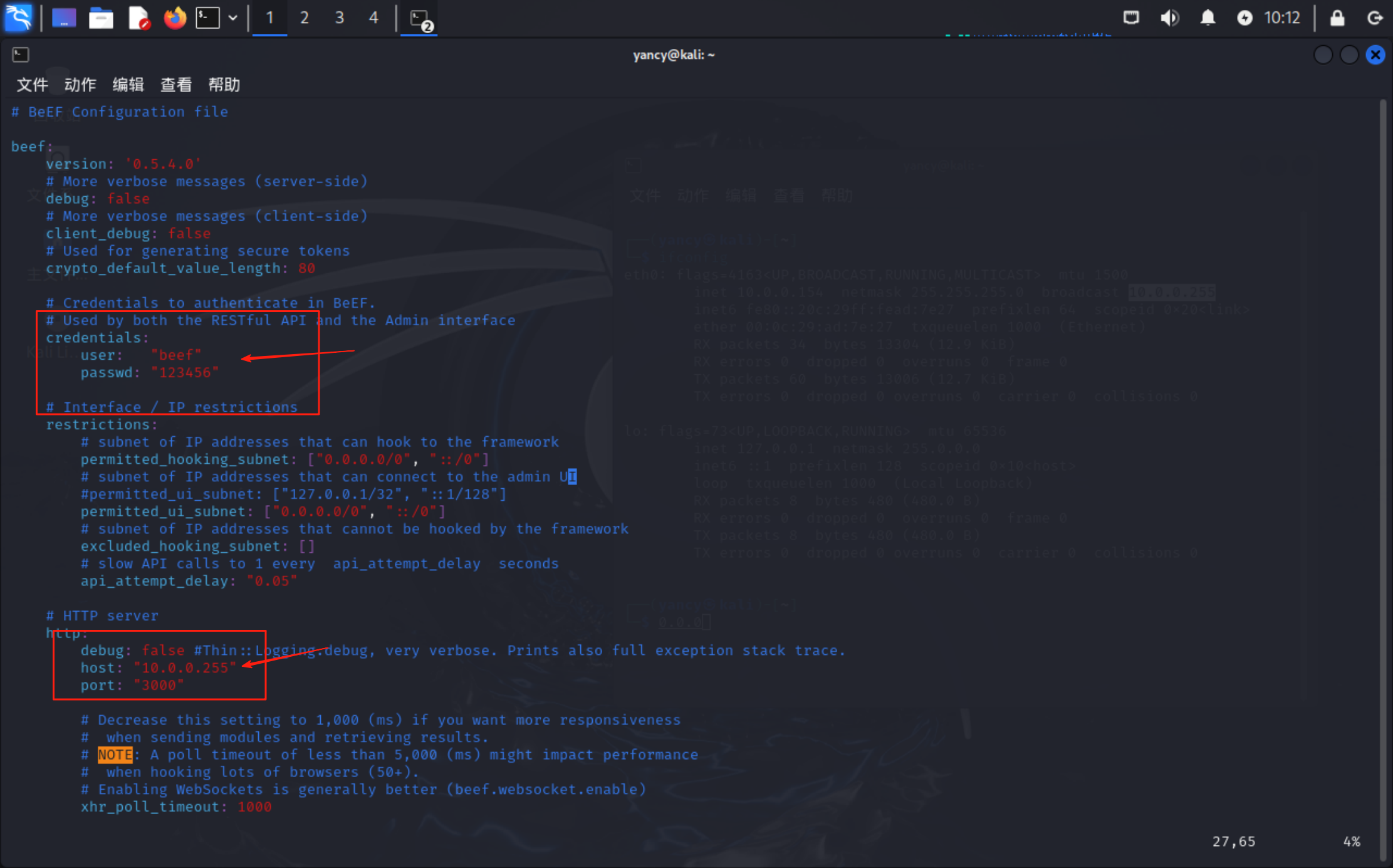
Task: Expand the terminal launcher dropdown arrow
Action: 232,18
